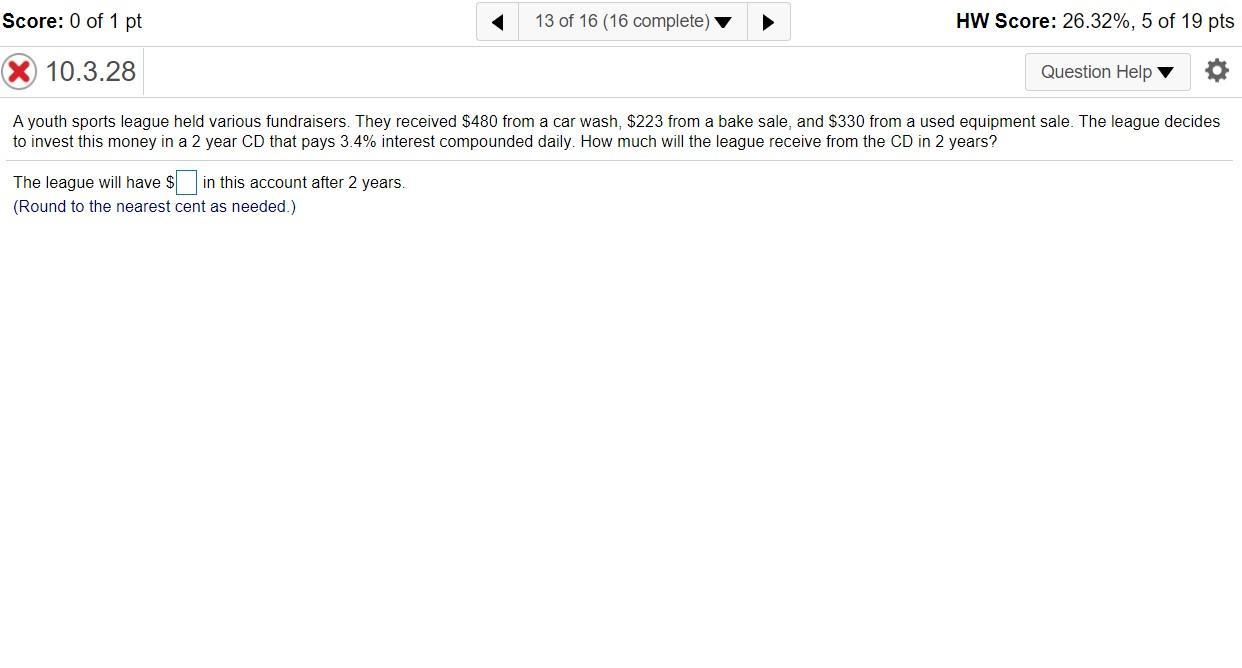Open the Question Help menu
This screenshot has height=668, width=1242.
pyautogui.click(x=1107, y=72)
